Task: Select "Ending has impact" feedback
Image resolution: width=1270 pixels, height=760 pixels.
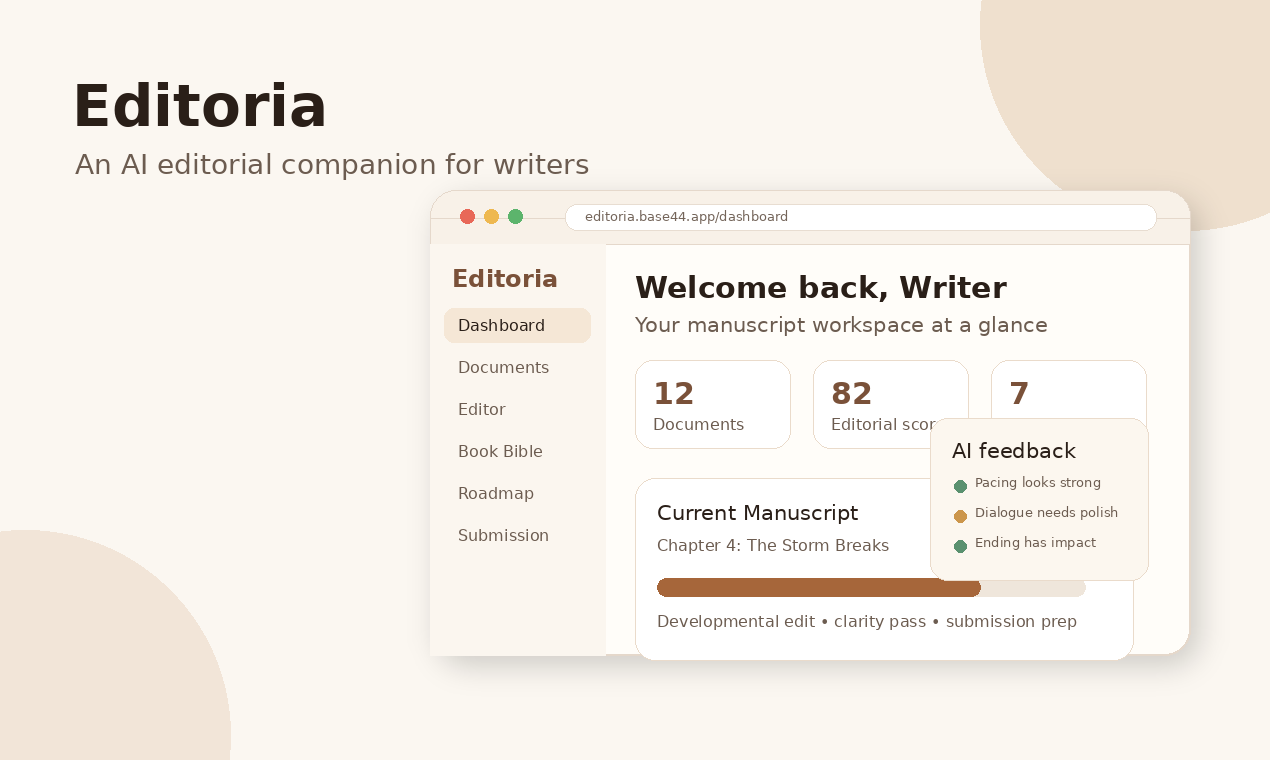Action: [1035, 543]
